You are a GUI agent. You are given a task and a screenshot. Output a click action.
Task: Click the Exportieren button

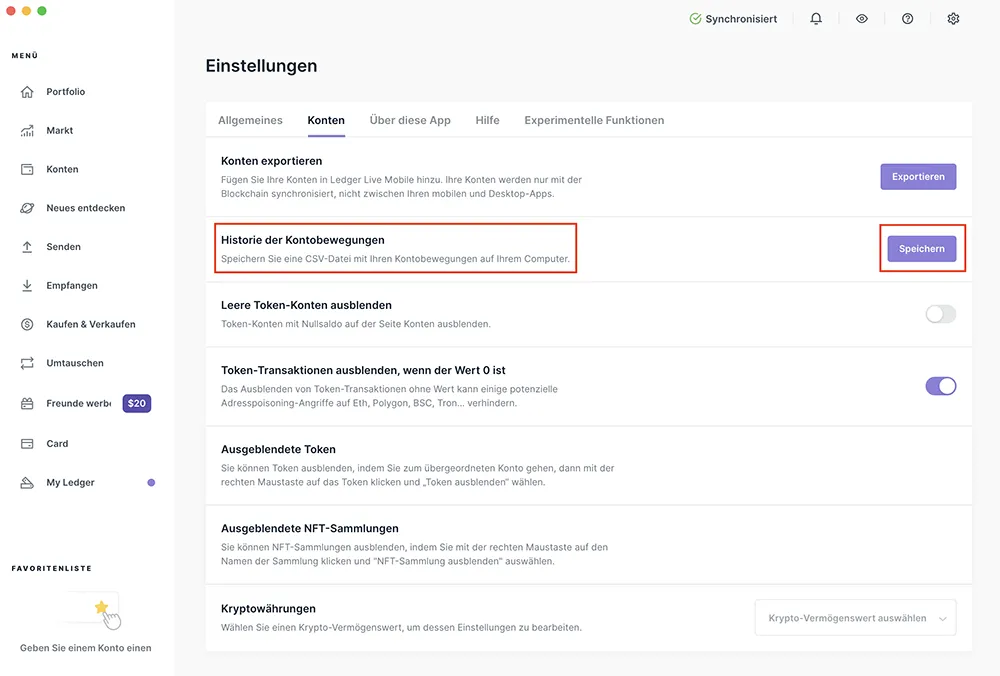pos(918,177)
